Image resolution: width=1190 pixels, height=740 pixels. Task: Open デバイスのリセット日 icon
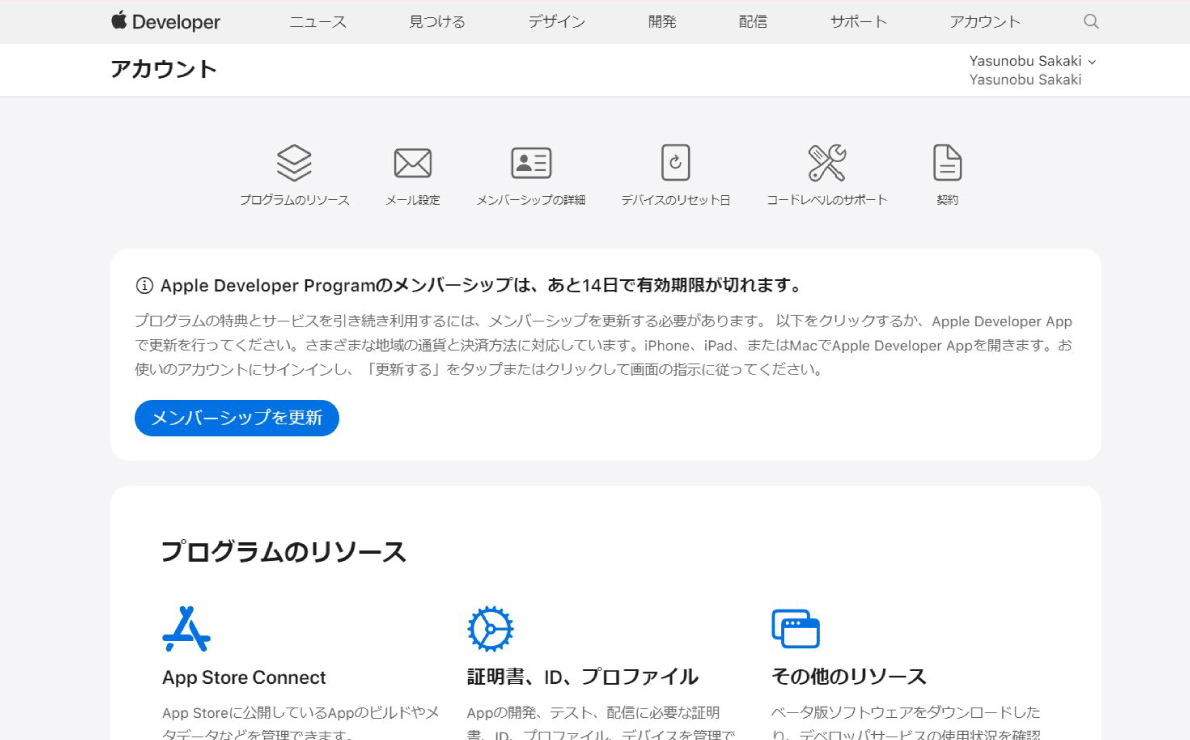pyautogui.click(x=676, y=163)
